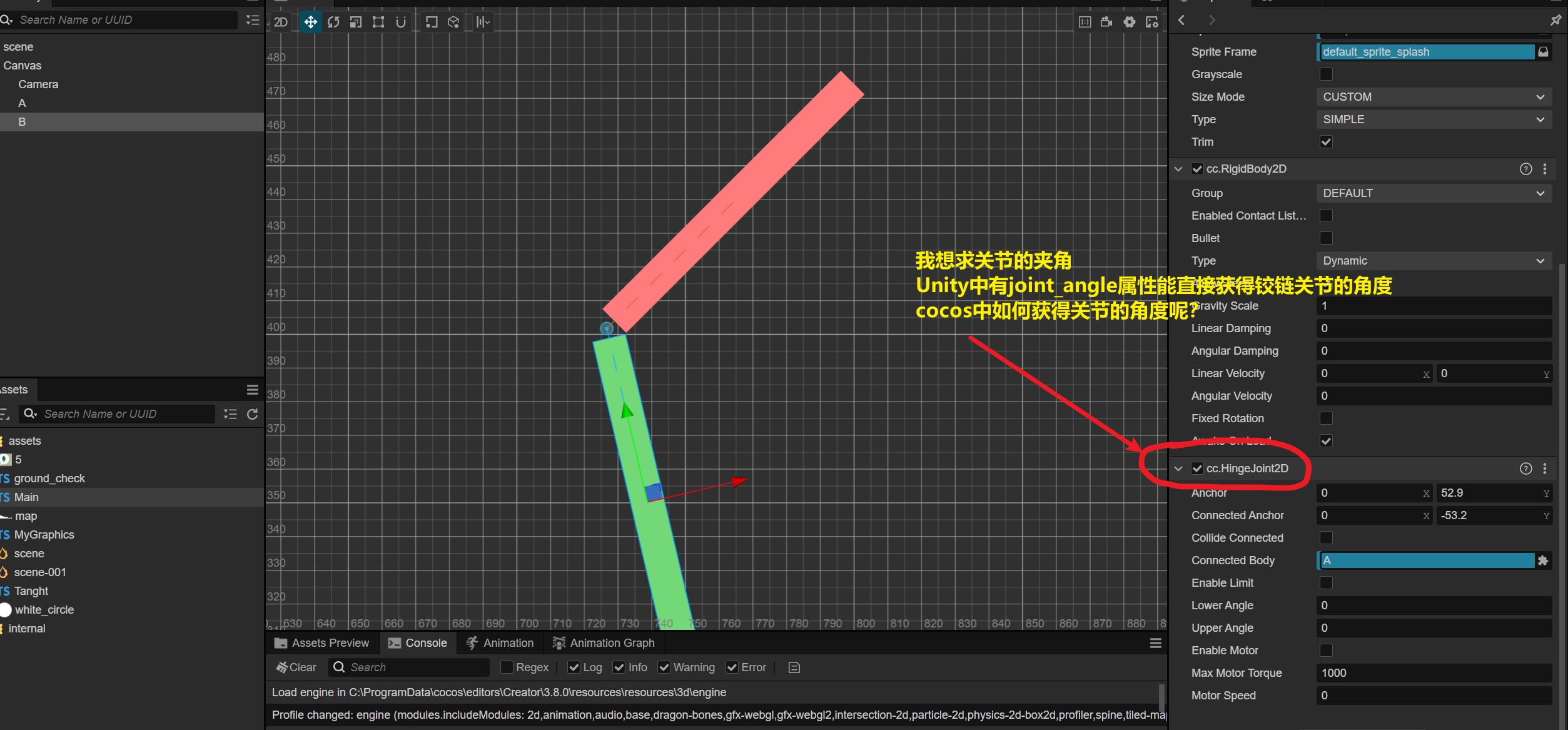Click the Max Motor Torque field
Screen dimensions: 1568x730
pos(1434,673)
